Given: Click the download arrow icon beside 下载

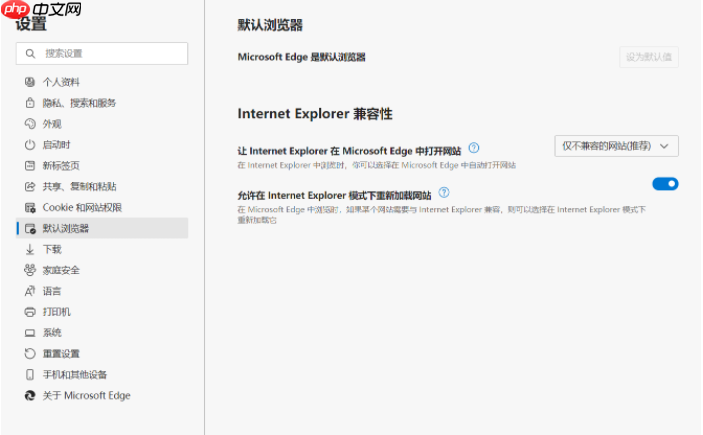Looking at the screenshot, I should tap(30, 249).
